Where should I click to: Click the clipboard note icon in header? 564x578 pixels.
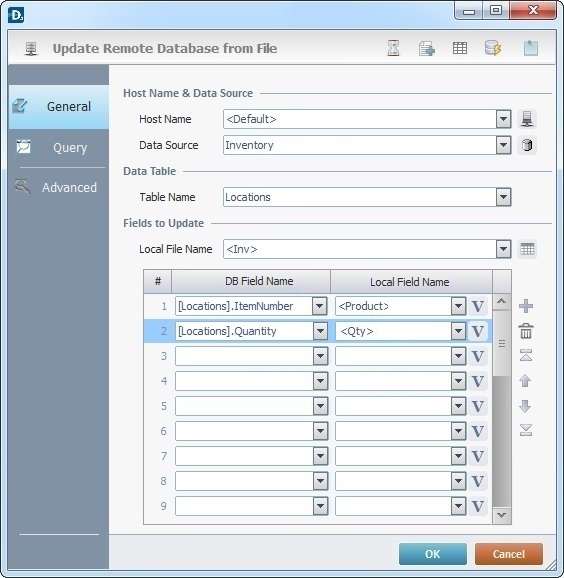[531, 48]
